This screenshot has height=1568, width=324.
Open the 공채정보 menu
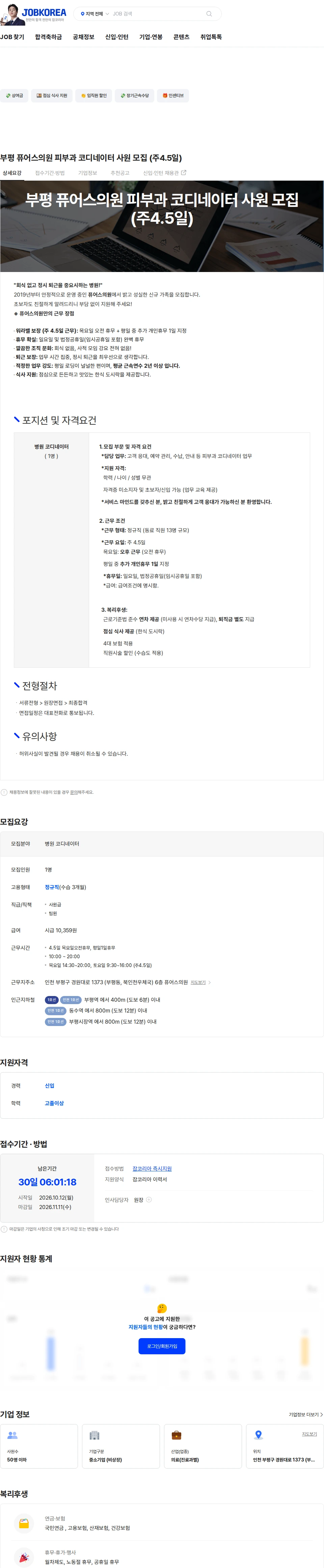(83, 37)
